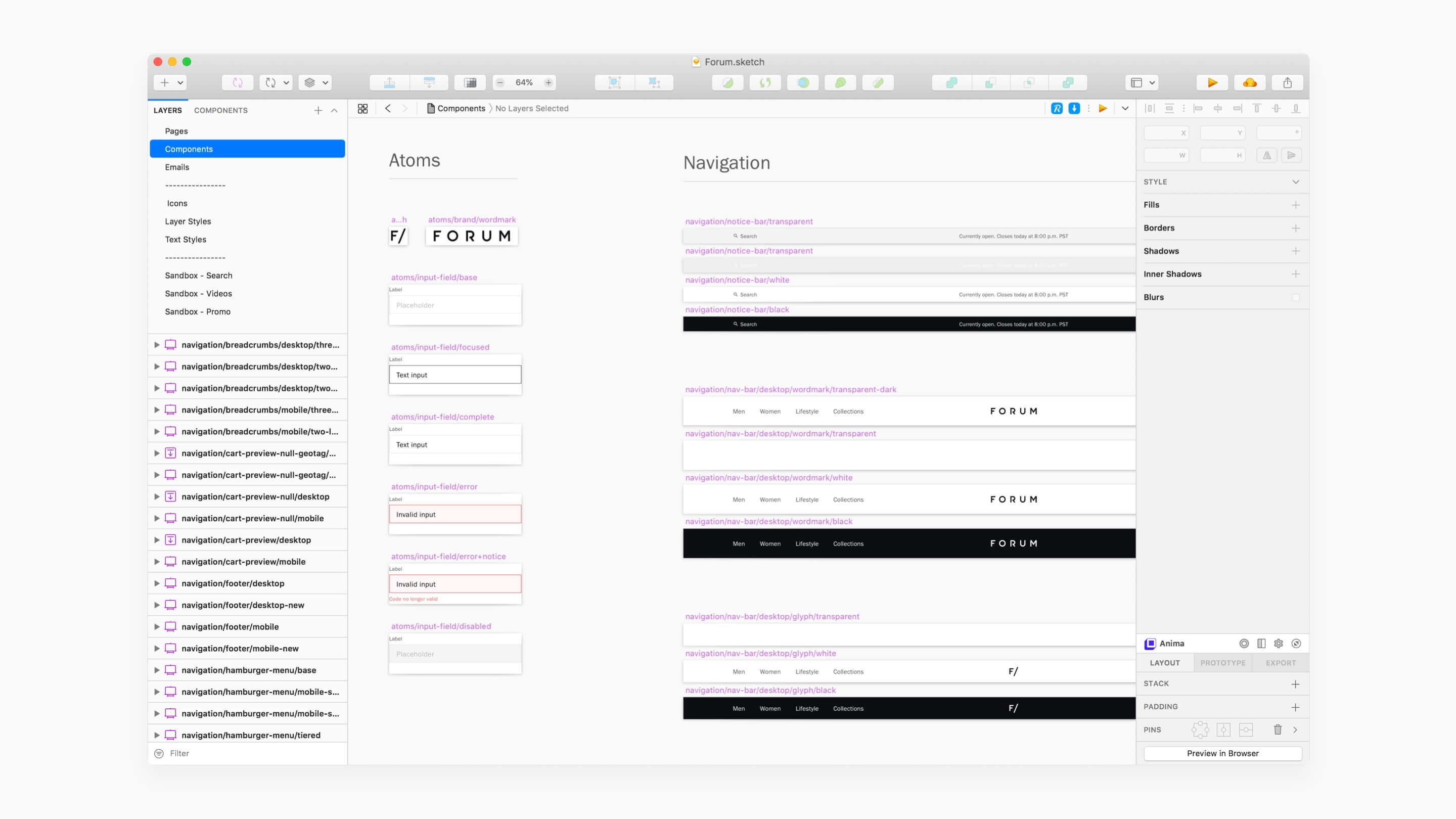Click the layer Filter field
Image resolution: width=1456 pixels, height=819 pixels.
pos(247,753)
